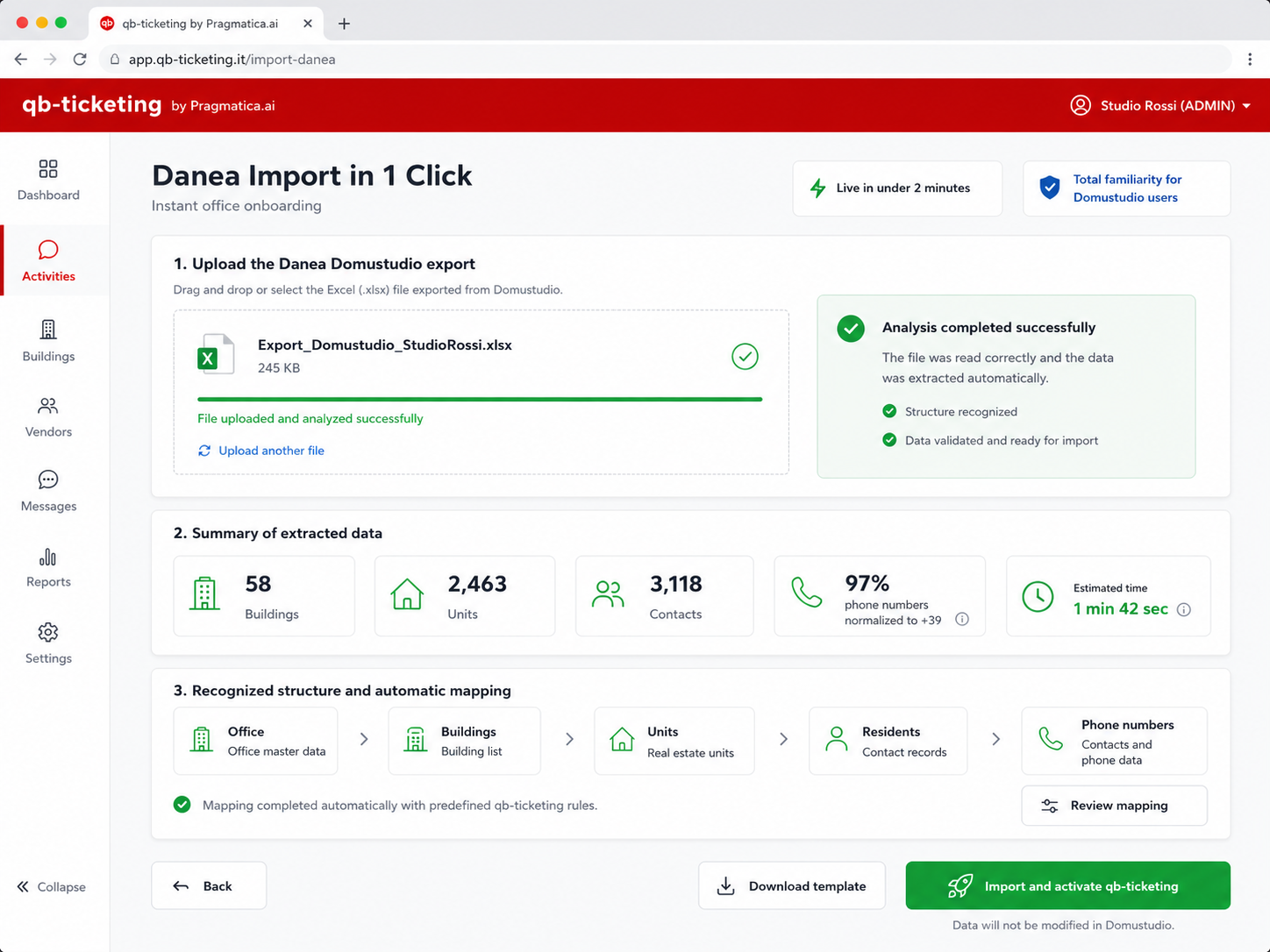1270x952 pixels.
Task: Click the Data validated check mark
Action: (x=889, y=440)
